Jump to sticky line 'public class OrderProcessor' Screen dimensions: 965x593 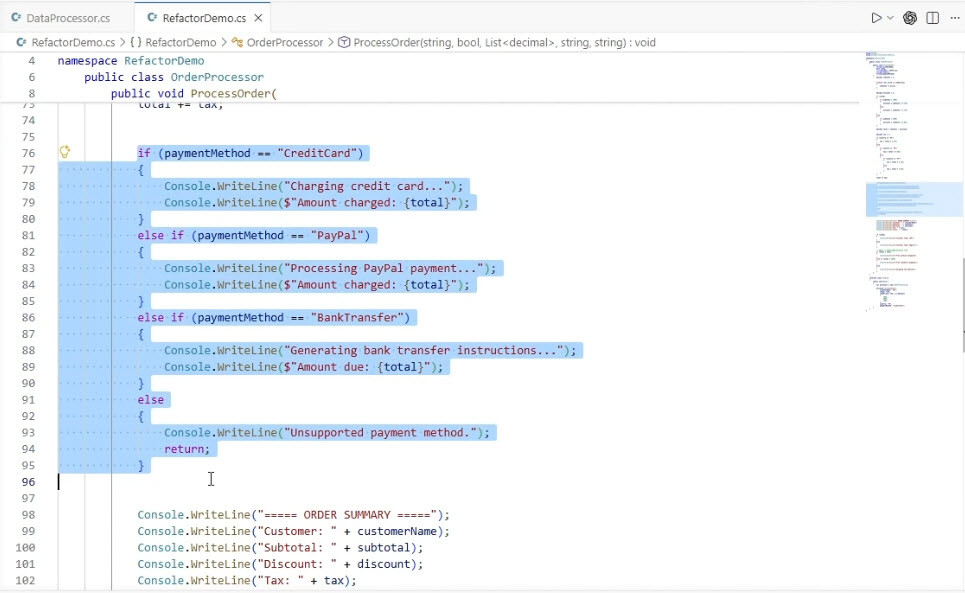coord(174,77)
